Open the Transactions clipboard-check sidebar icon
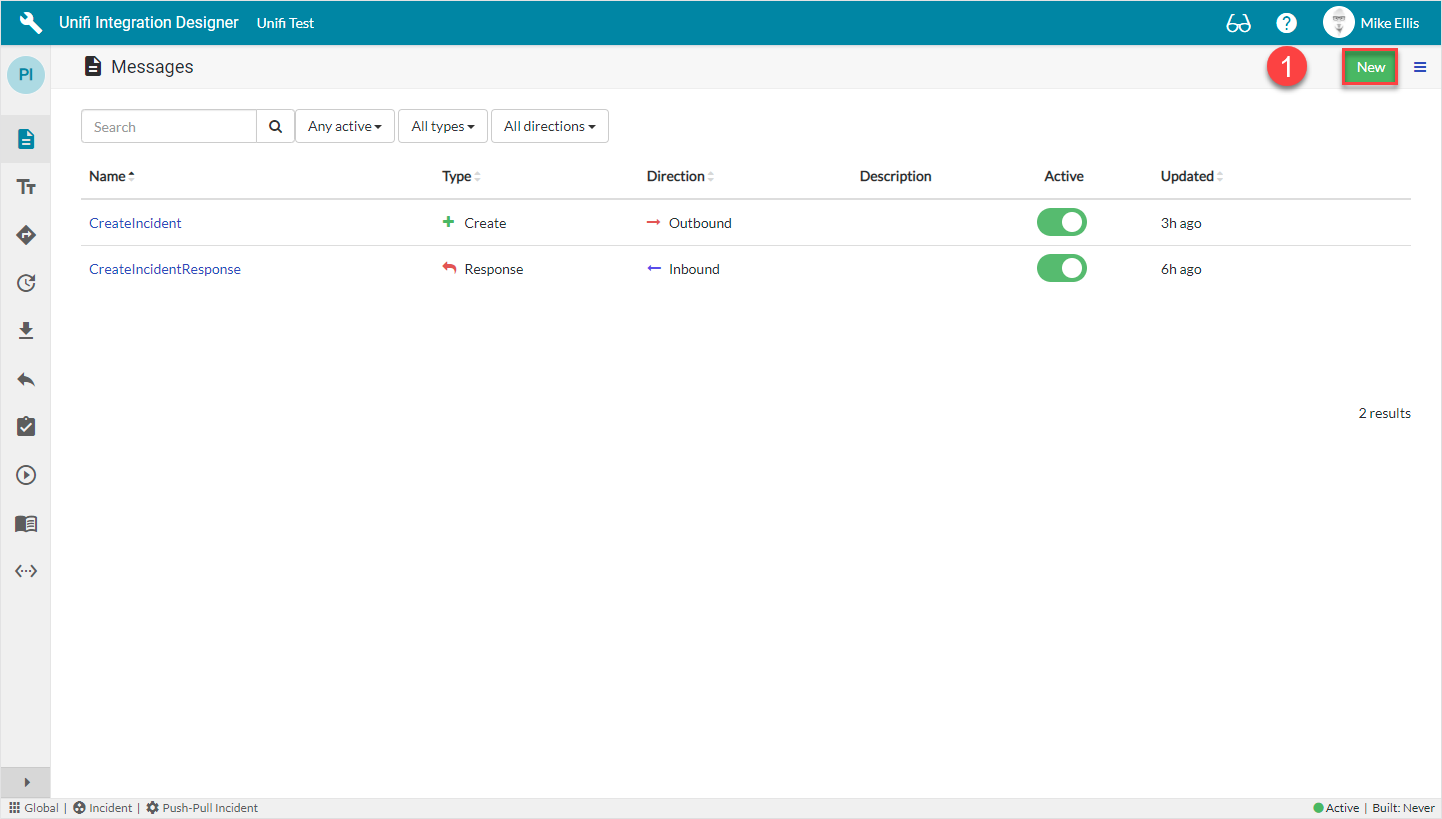This screenshot has width=1442, height=819. pyautogui.click(x=25, y=427)
